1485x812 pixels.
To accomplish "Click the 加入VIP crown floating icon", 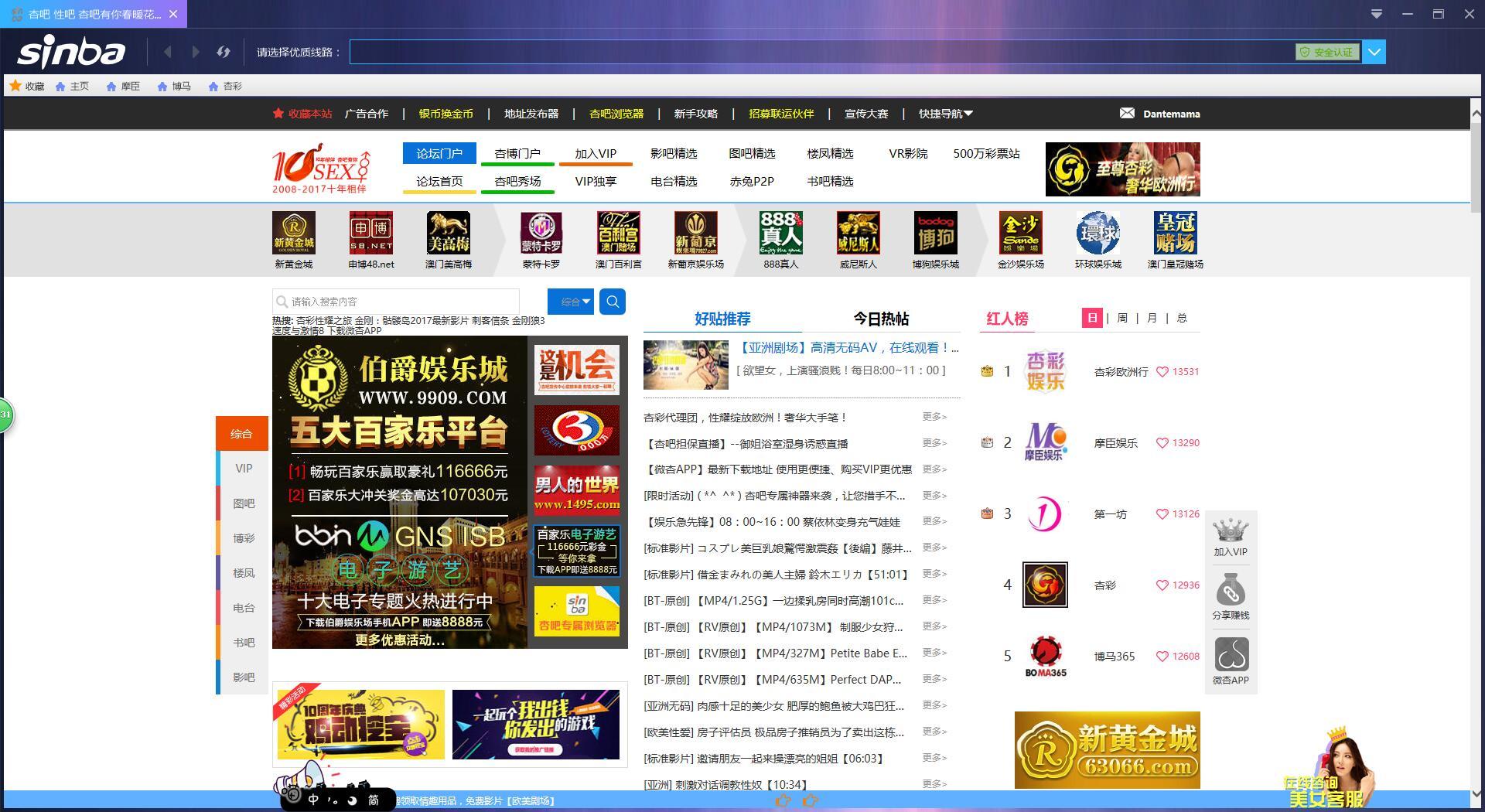I will (1231, 537).
